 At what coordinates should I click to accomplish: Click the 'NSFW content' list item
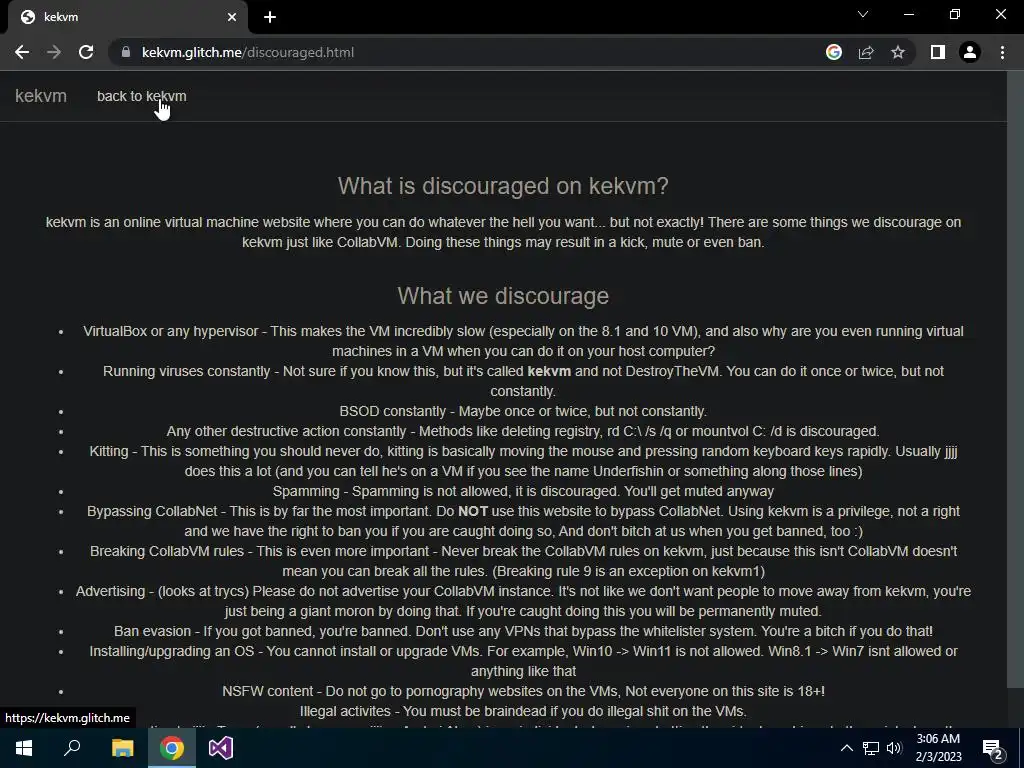[x=523, y=691]
